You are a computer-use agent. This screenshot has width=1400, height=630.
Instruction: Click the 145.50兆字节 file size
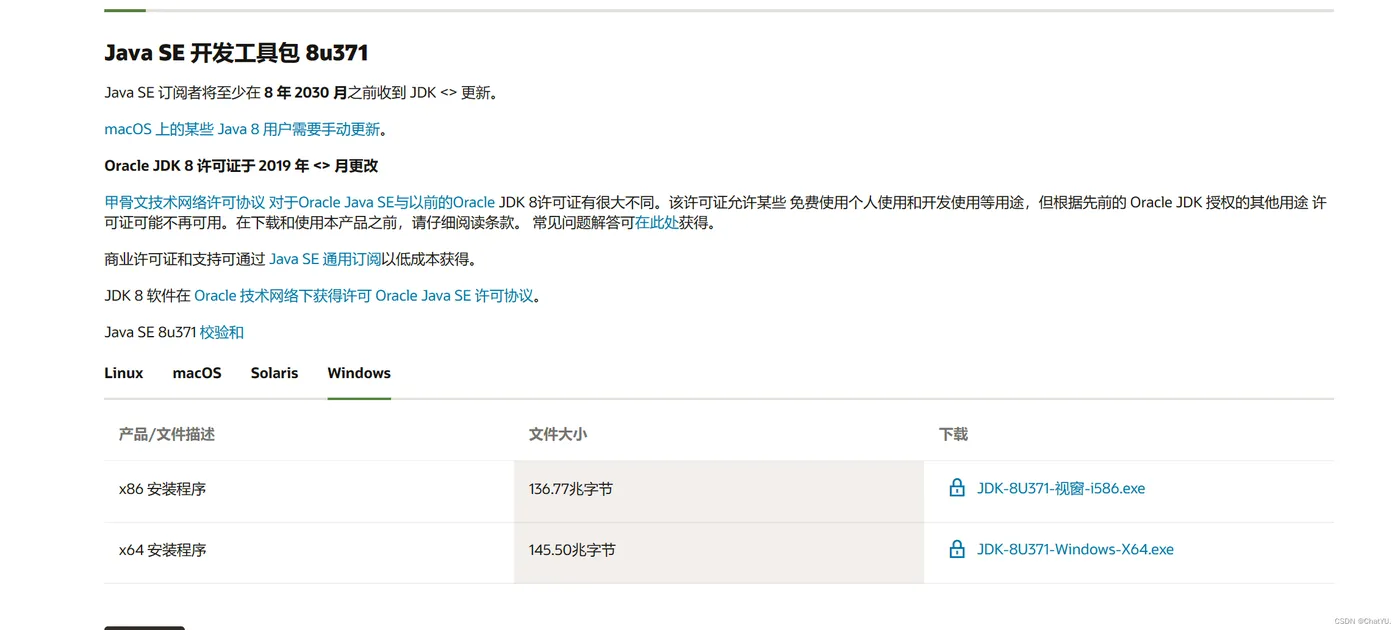(x=572, y=550)
